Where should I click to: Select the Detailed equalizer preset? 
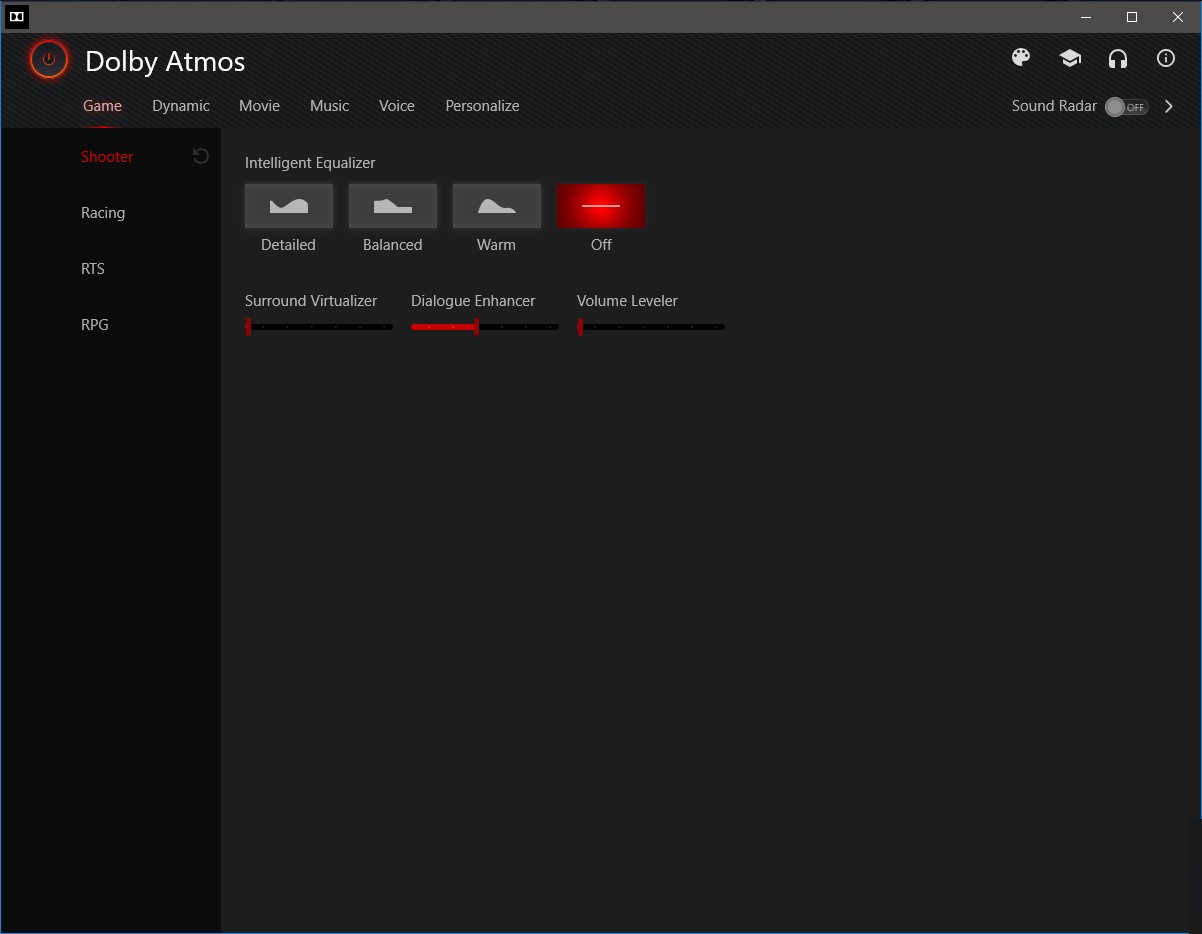pos(289,206)
